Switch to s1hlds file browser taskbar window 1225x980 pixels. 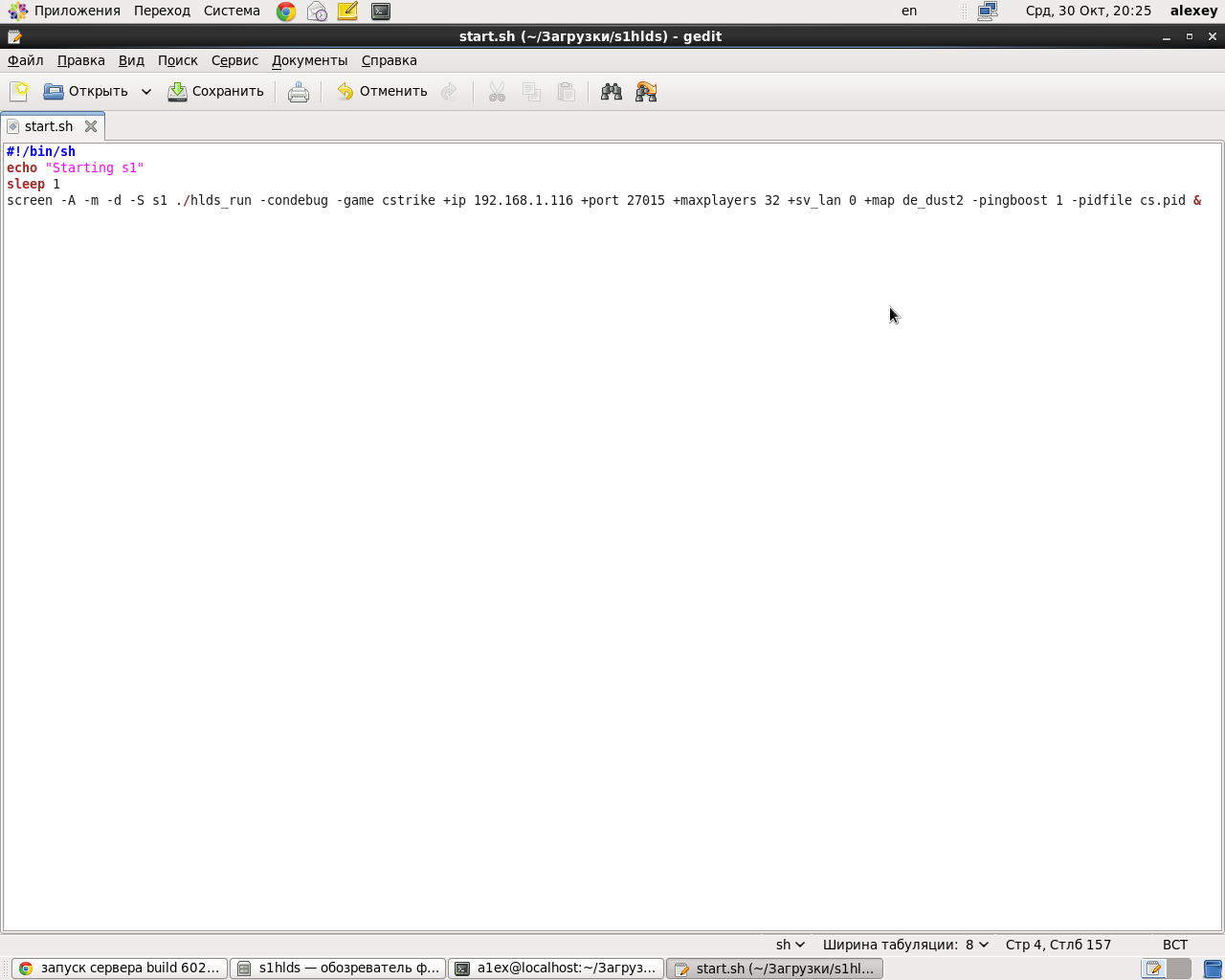point(338,969)
